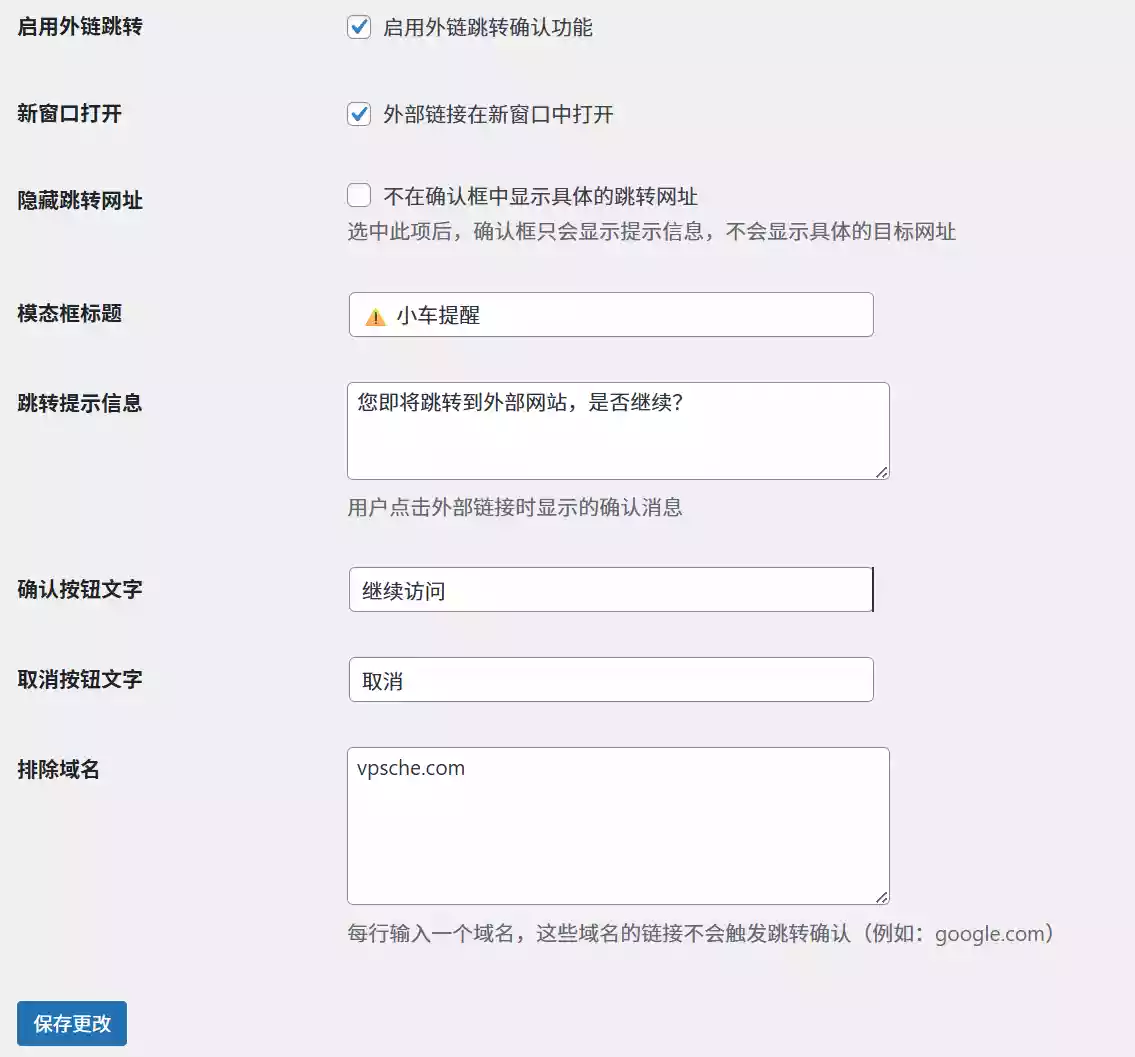Click the warning triangle in the modal title field
Viewport: 1135px width, 1057px height.
point(375,314)
